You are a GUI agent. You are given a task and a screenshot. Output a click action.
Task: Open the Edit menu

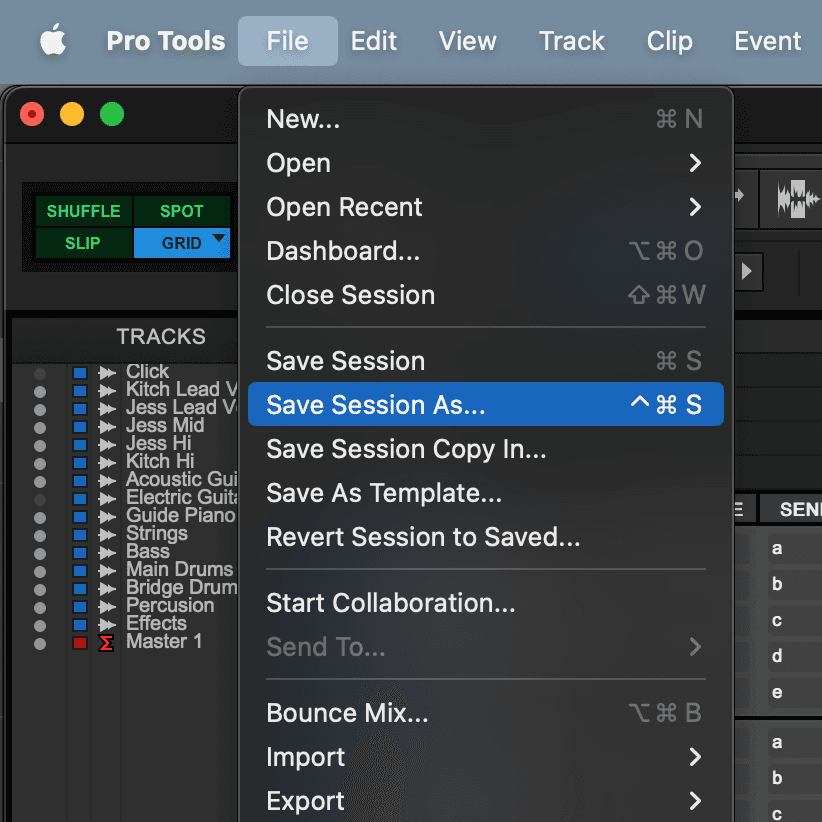(373, 41)
